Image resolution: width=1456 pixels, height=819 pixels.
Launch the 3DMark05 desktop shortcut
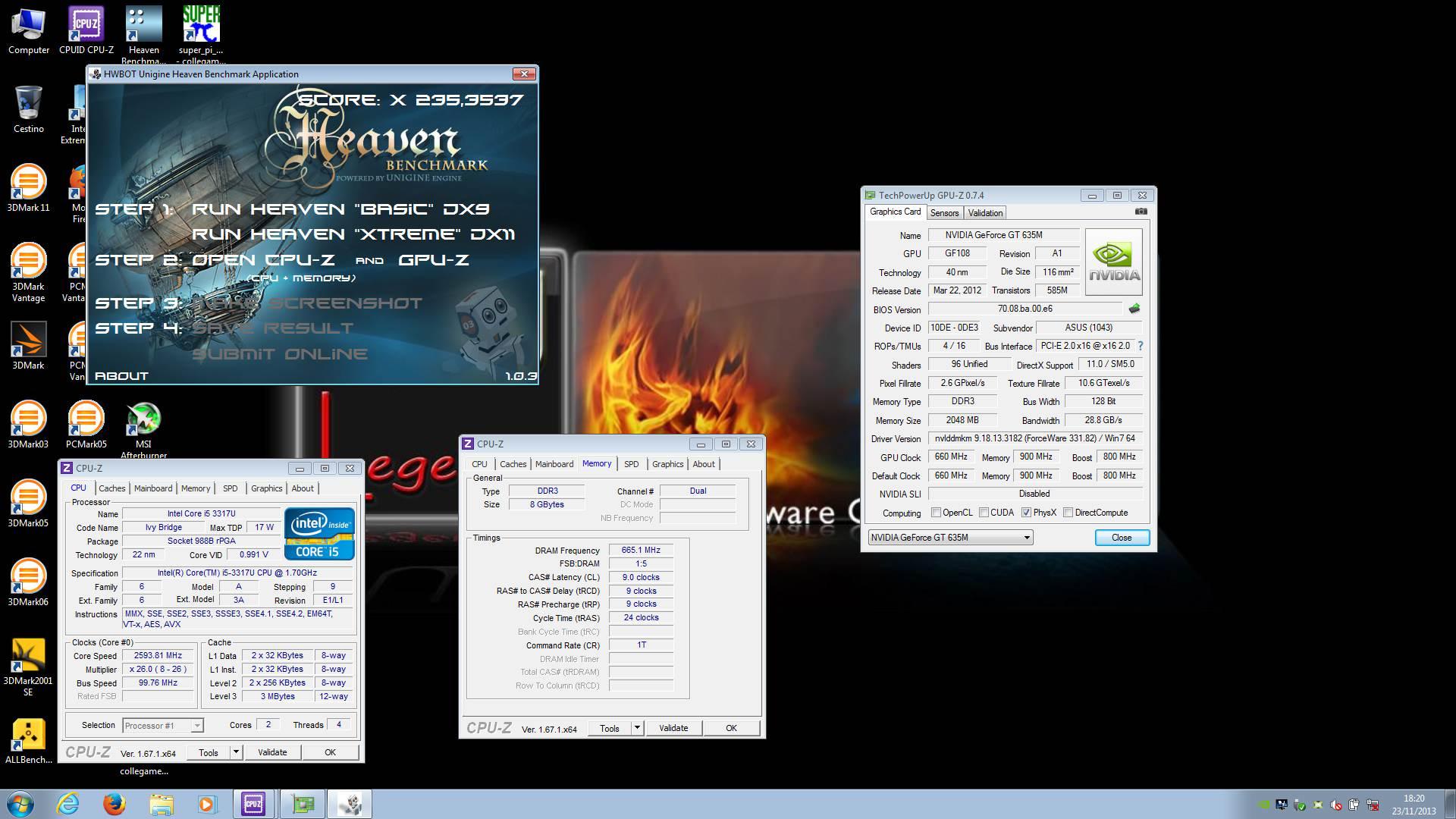pyautogui.click(x=29, y=504)
